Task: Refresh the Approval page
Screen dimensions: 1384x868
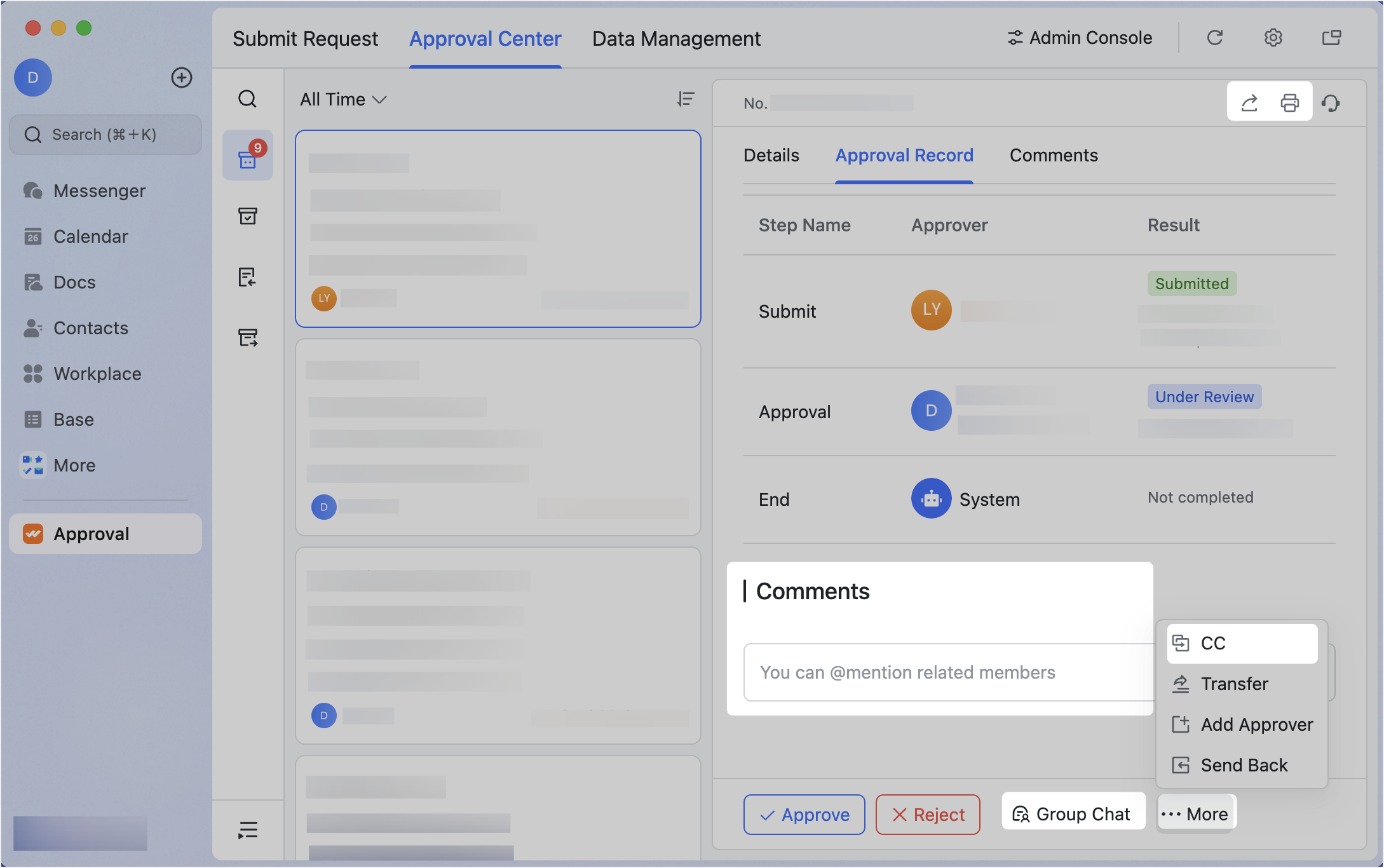Action: [1215, 38]
